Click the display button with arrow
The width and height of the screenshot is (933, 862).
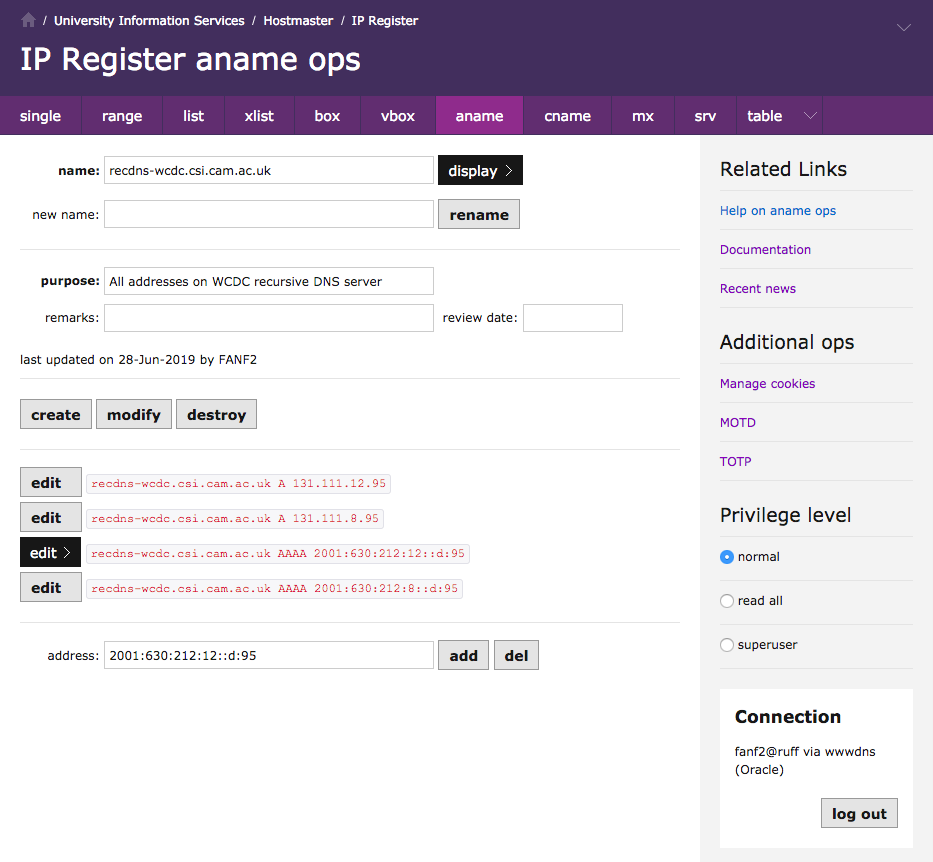pos(480,171)
